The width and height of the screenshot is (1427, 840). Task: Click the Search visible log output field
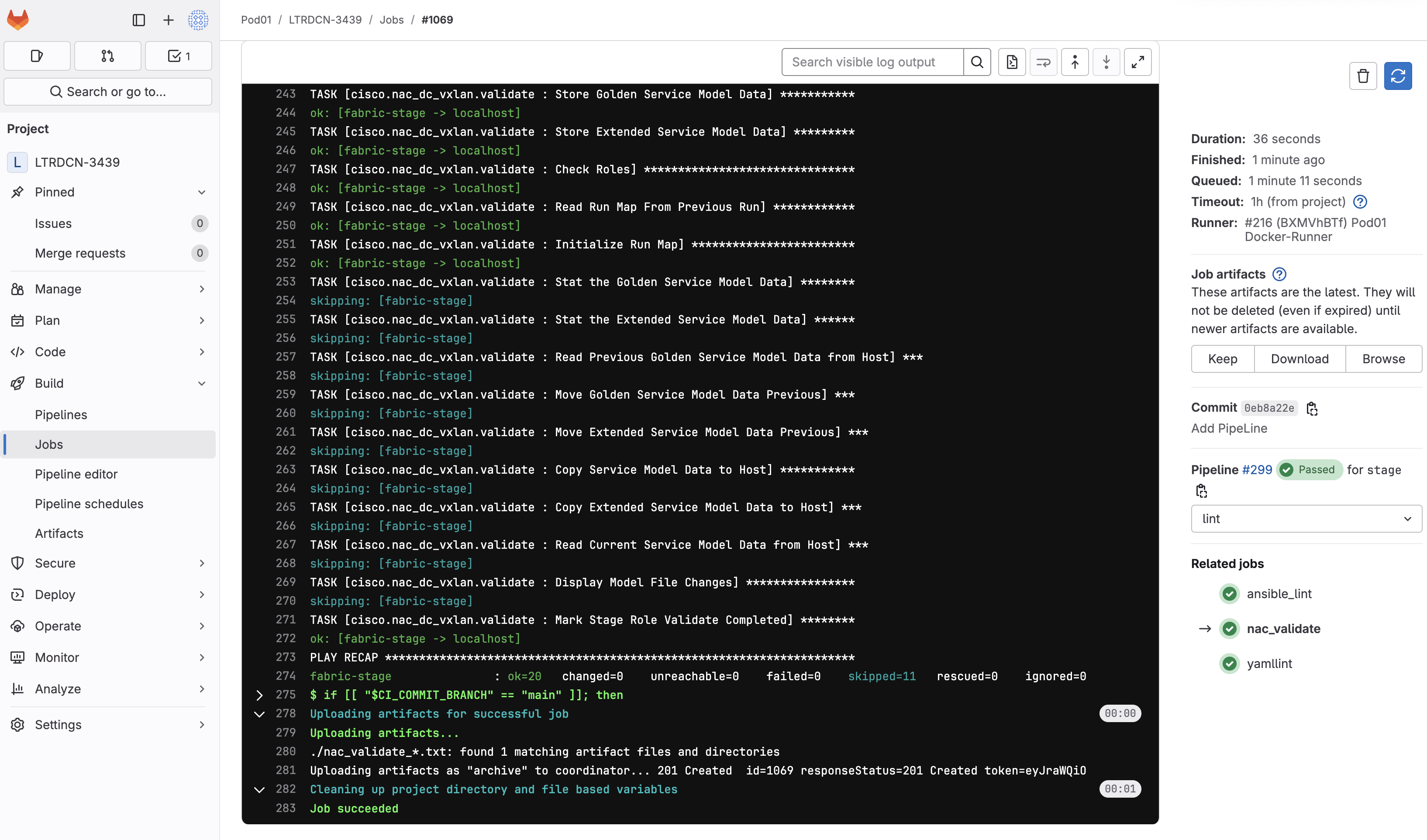[872, 62]
